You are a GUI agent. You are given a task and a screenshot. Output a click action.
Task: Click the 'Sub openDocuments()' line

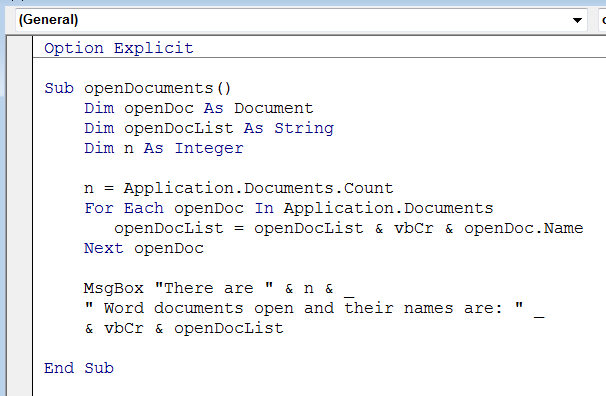click(x=137, y=88)
